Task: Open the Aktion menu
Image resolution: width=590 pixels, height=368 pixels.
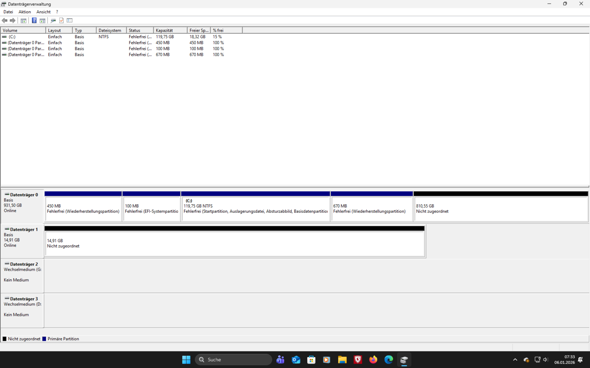Action: pos(24,12)
